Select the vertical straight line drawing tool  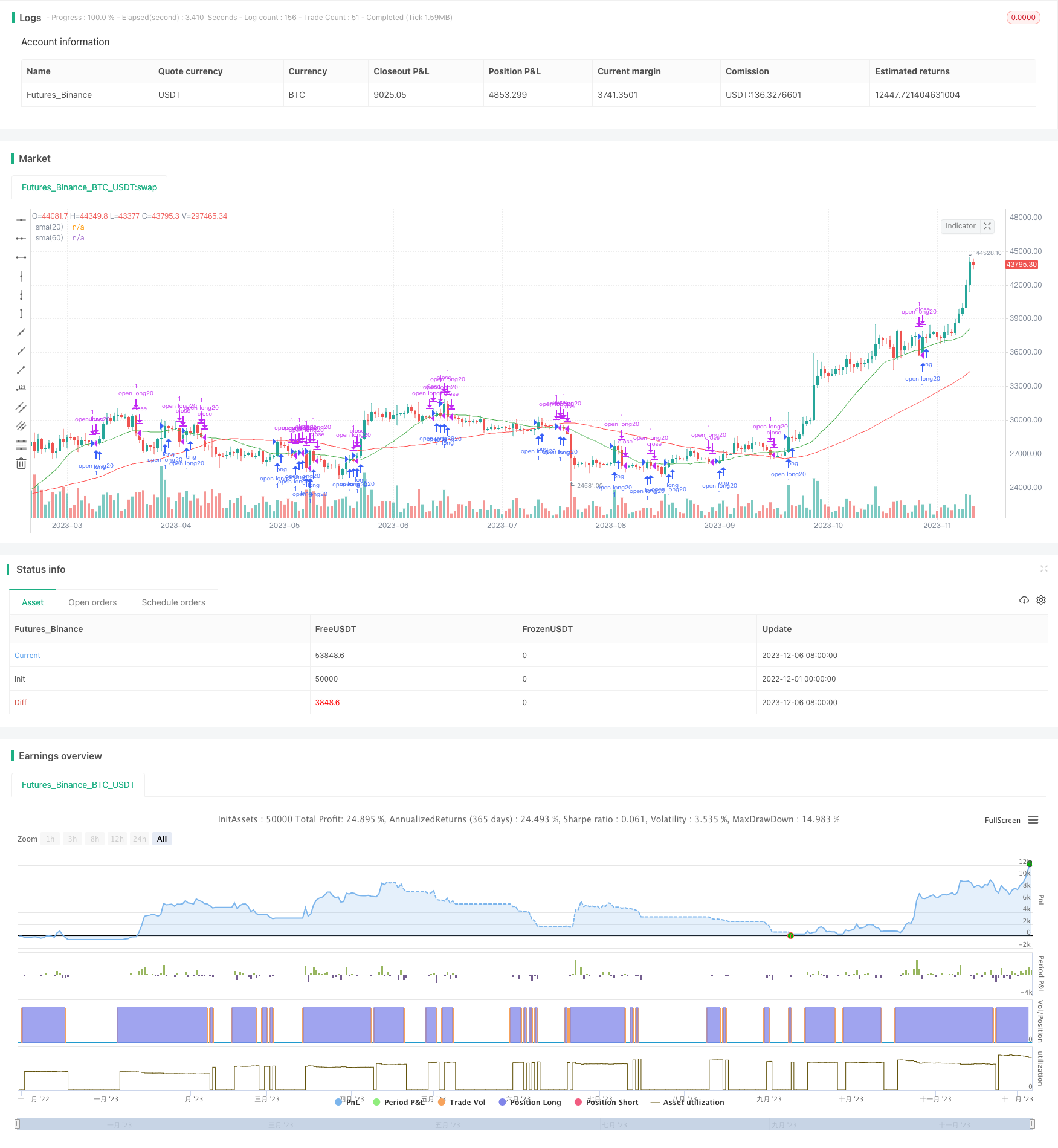coord(21,276)
